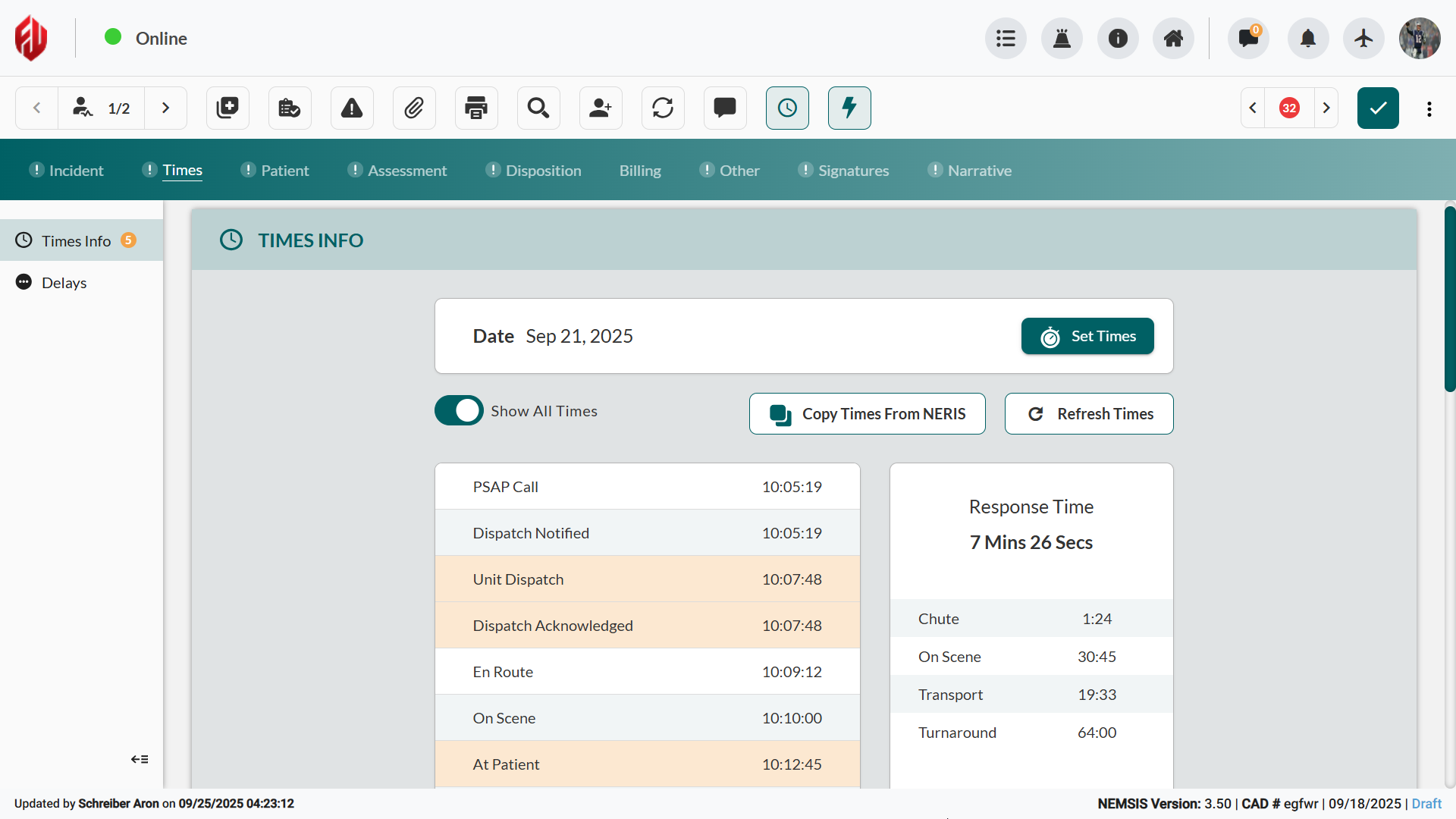Click the Copy Times From NERIS button

(867, 413)
